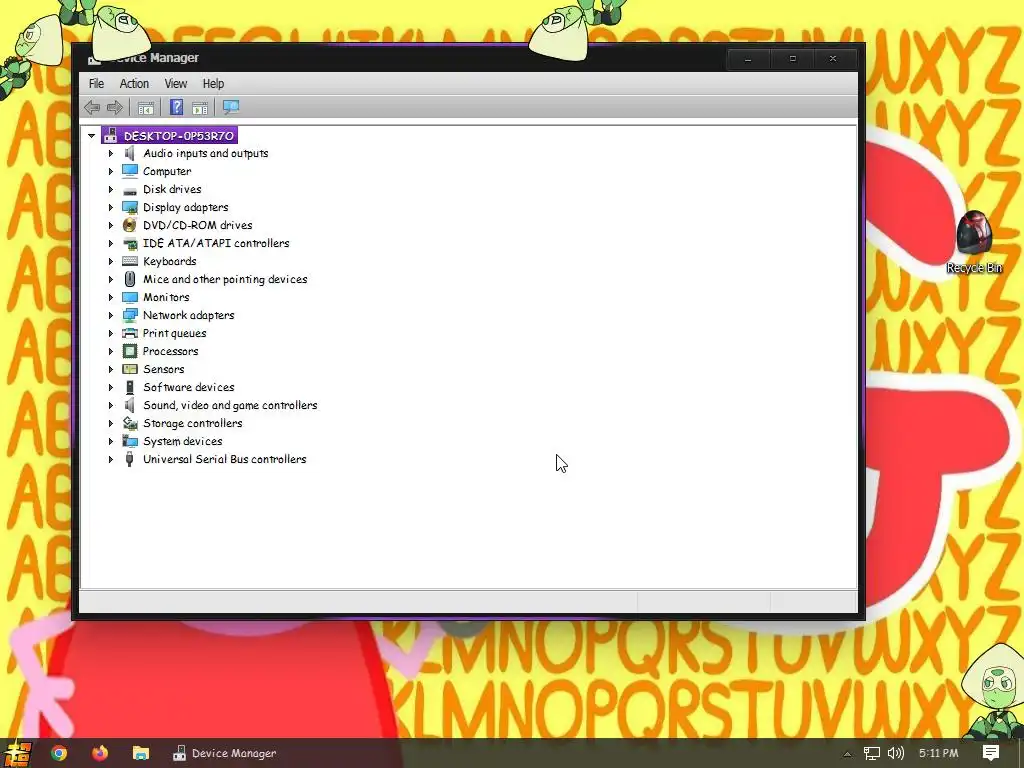
Task: Maximize the Device Manager window
Action: [792, 59]
